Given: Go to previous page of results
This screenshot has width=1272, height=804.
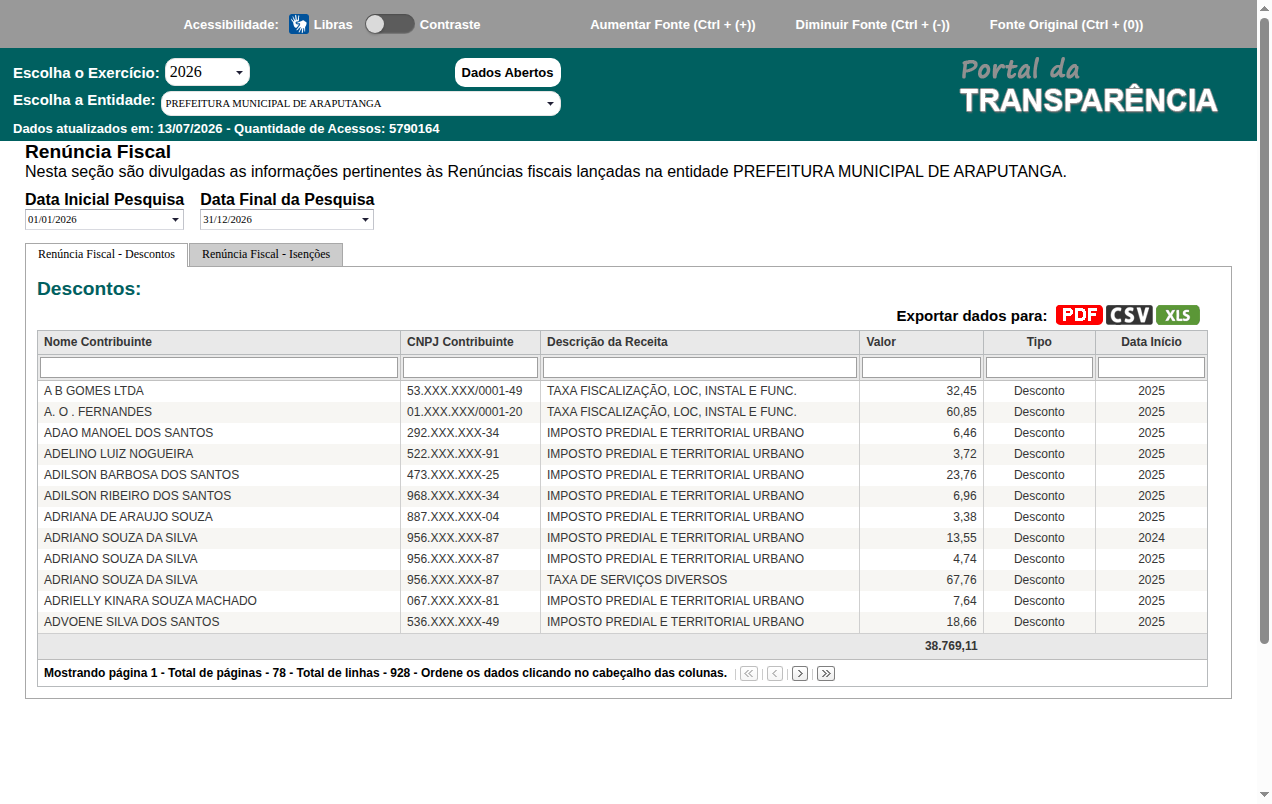Looking at the screenshot, I should (x=775, y=673).
